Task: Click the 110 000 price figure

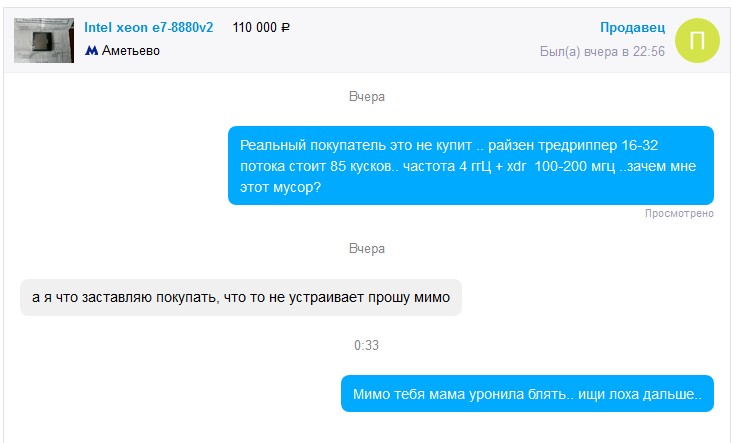Action: tap(255, 27)
